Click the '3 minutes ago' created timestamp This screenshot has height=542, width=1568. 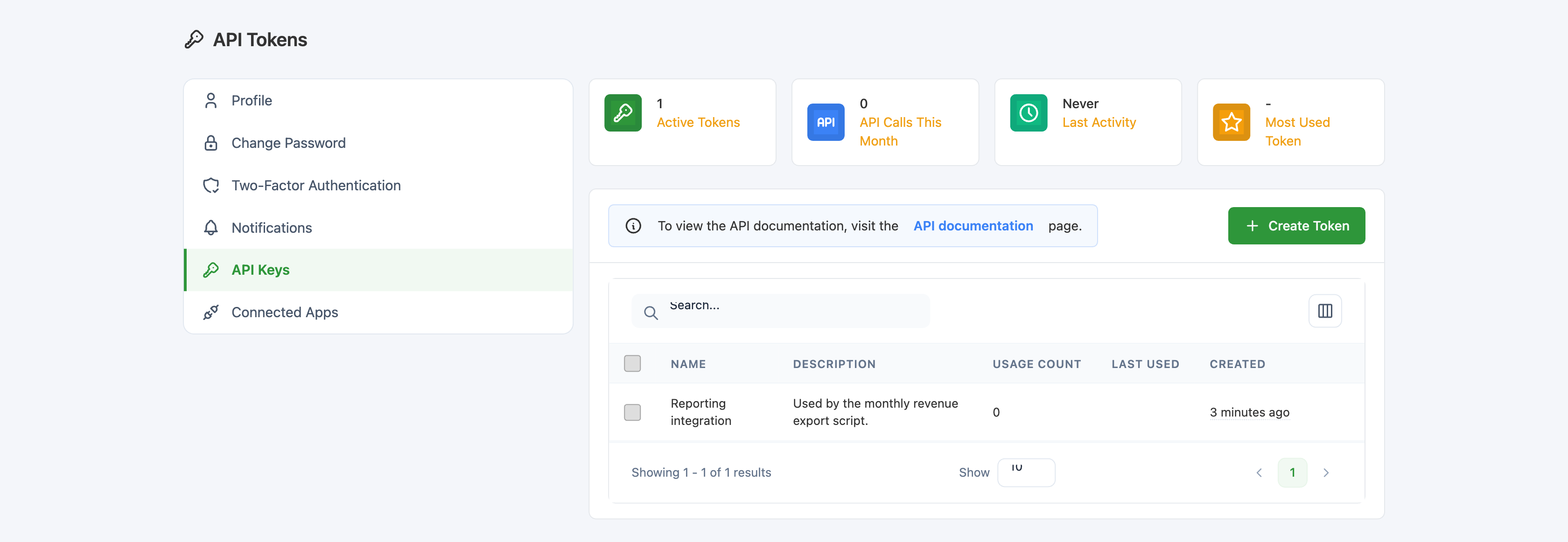[x=1249, y=412]
